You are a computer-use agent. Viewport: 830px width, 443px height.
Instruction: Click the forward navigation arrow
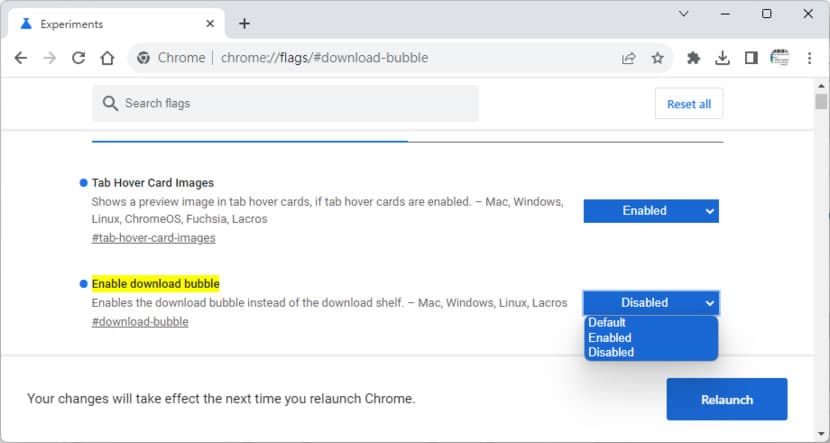[49, 58]
